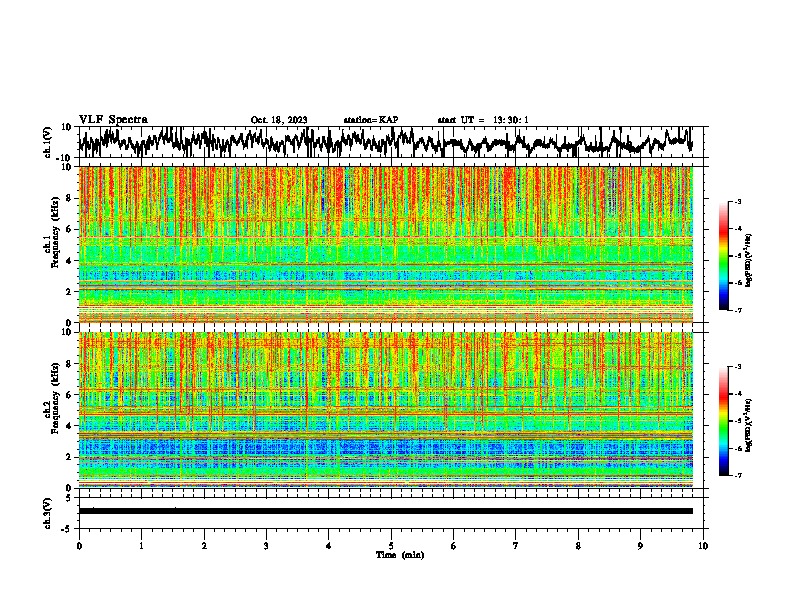The width and height of the screenshot is (792, 612).
Task: Click the color scale bar beside ch.2 spectrogram
Action: (724, 421)
